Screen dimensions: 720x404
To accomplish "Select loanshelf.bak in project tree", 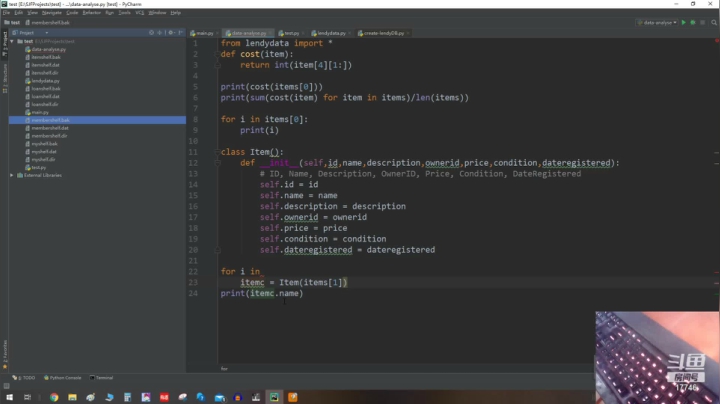I will (x=46, y=89).
